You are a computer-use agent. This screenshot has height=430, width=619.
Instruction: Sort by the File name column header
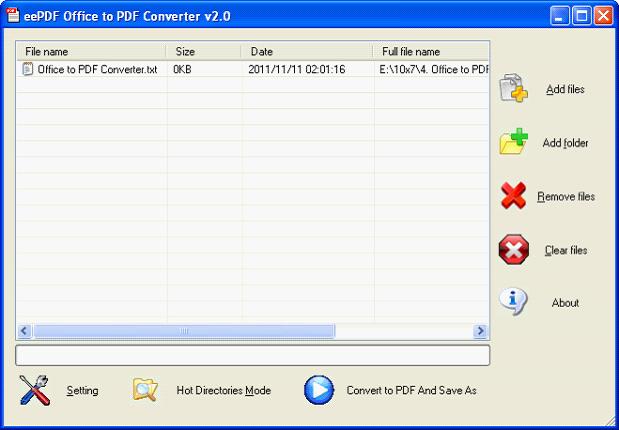coord(91,51)
